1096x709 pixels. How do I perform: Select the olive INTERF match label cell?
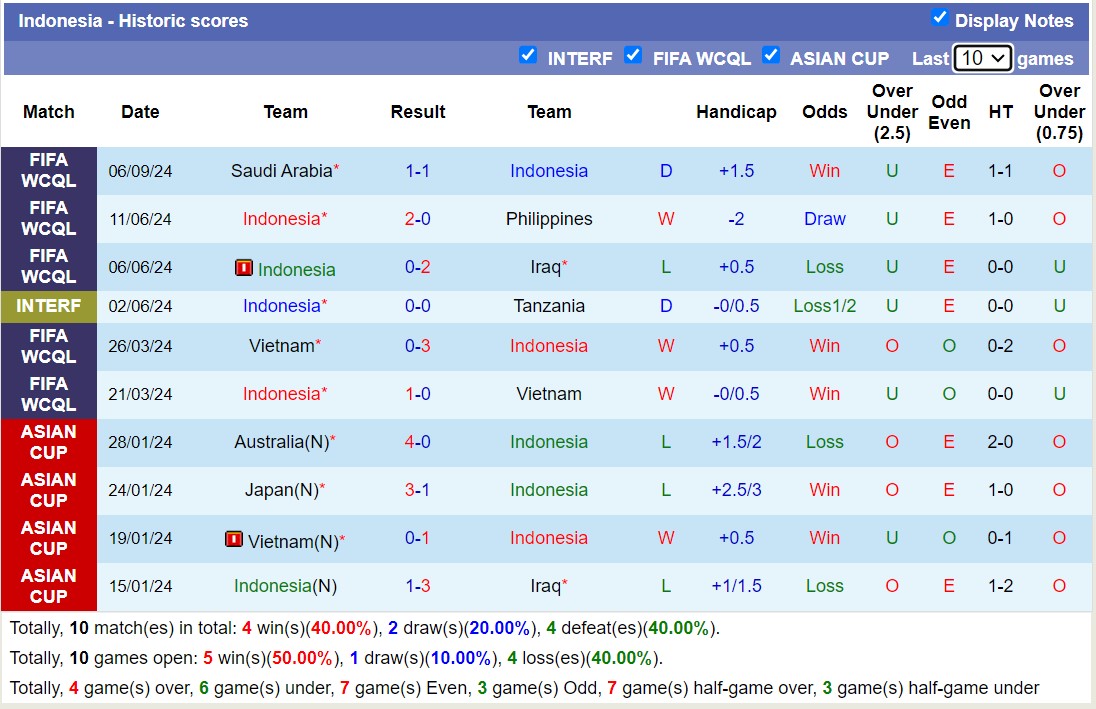(49, 306)
